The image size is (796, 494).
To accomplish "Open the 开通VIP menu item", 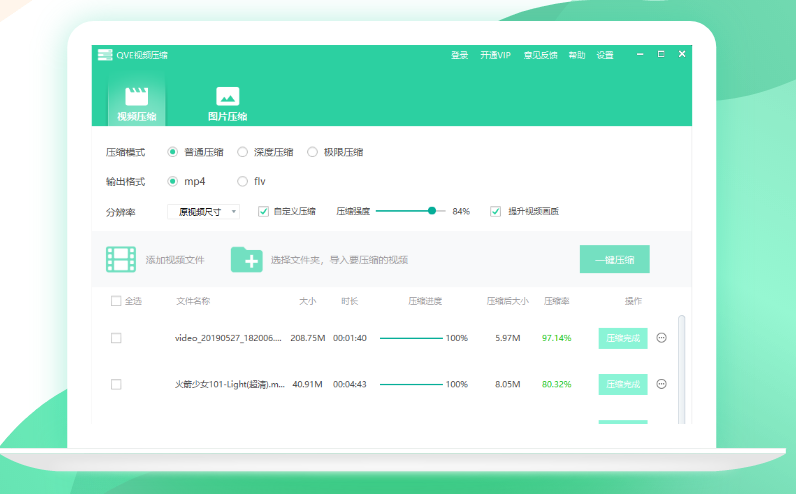I will 495,55.
